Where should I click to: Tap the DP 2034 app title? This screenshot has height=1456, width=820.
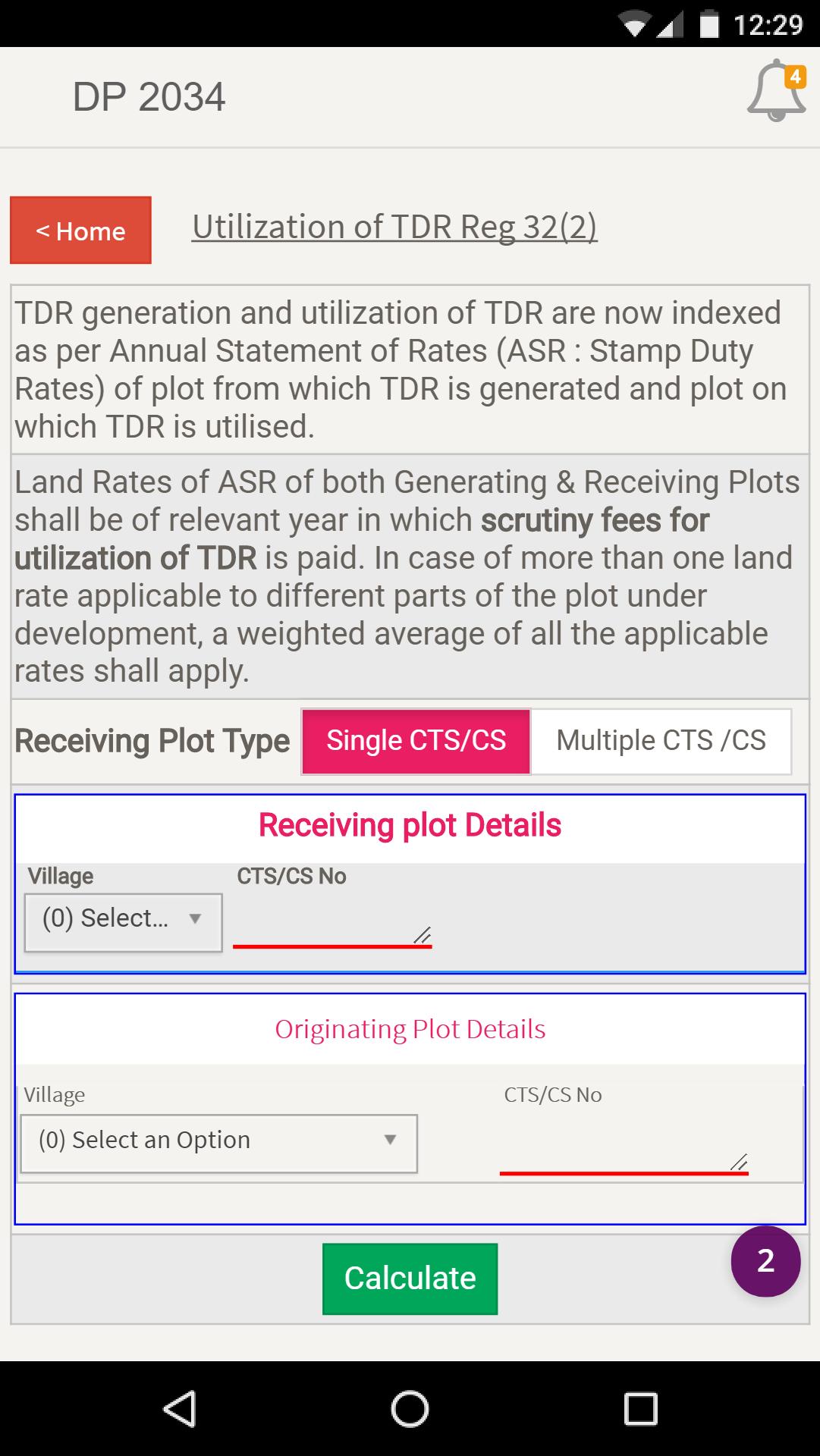click(x=149, y=97)
